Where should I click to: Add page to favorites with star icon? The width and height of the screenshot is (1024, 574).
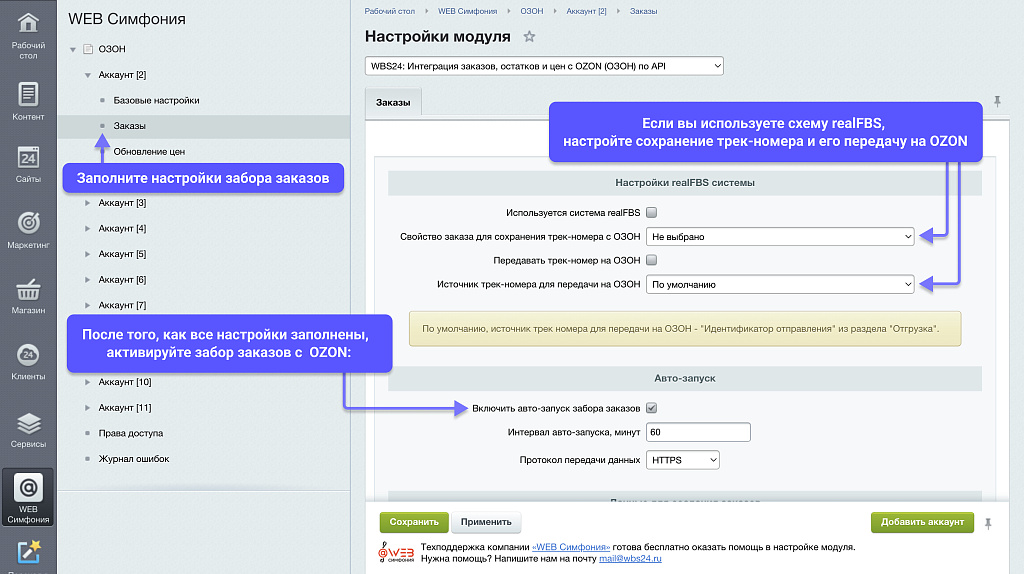530,37
